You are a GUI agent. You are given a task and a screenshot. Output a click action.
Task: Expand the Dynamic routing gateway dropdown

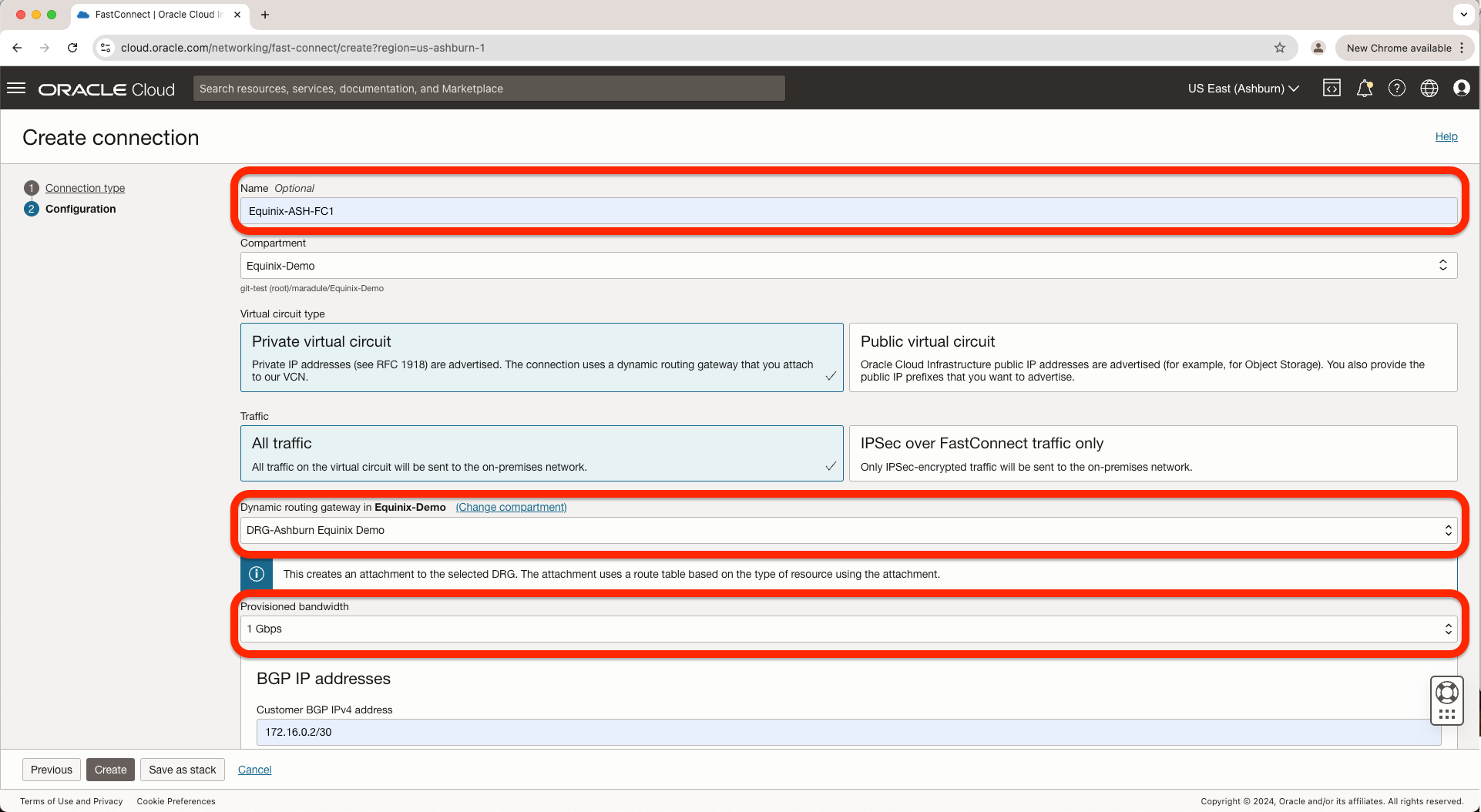[848, 530]
